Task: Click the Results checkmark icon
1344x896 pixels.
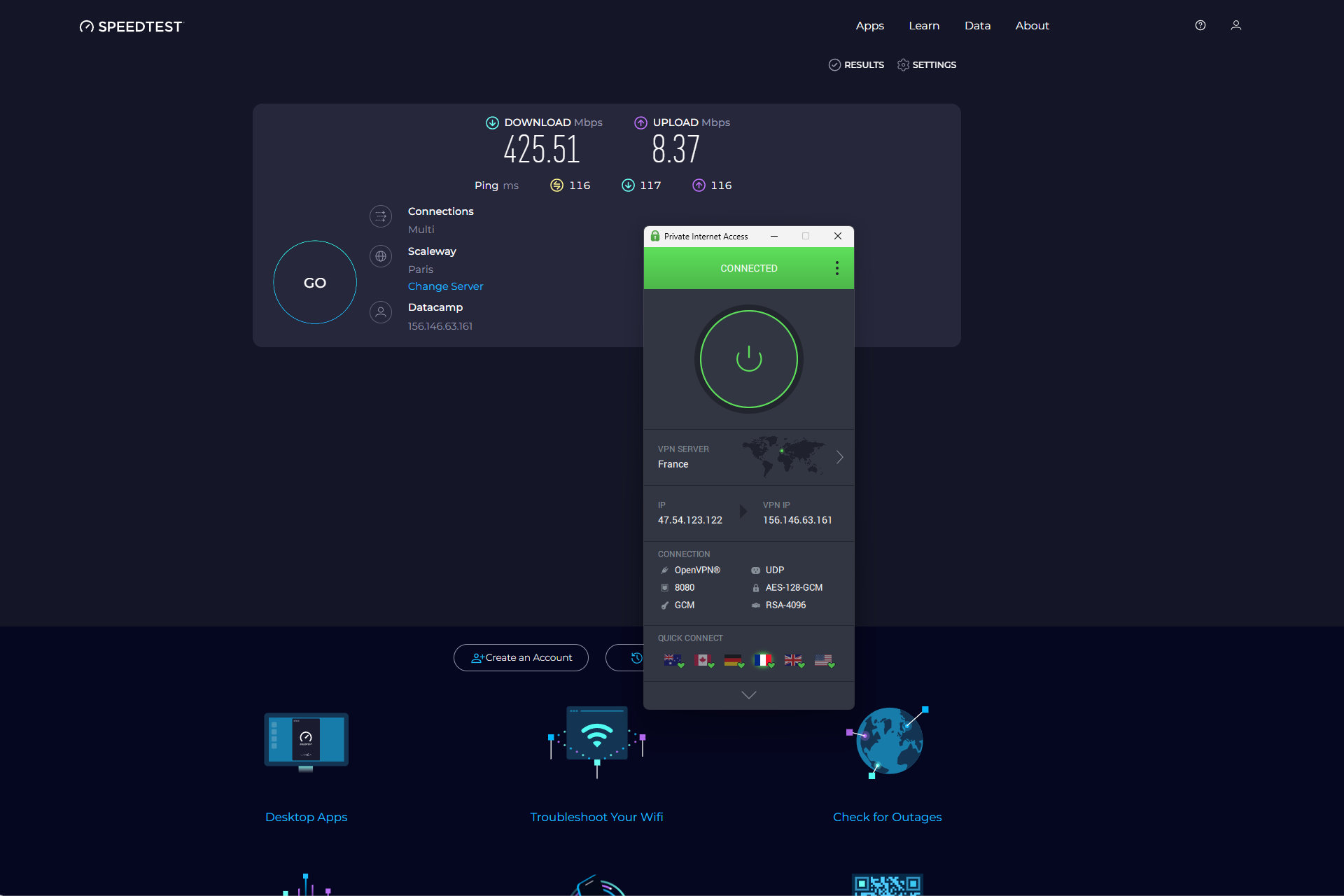Action: 834,64
